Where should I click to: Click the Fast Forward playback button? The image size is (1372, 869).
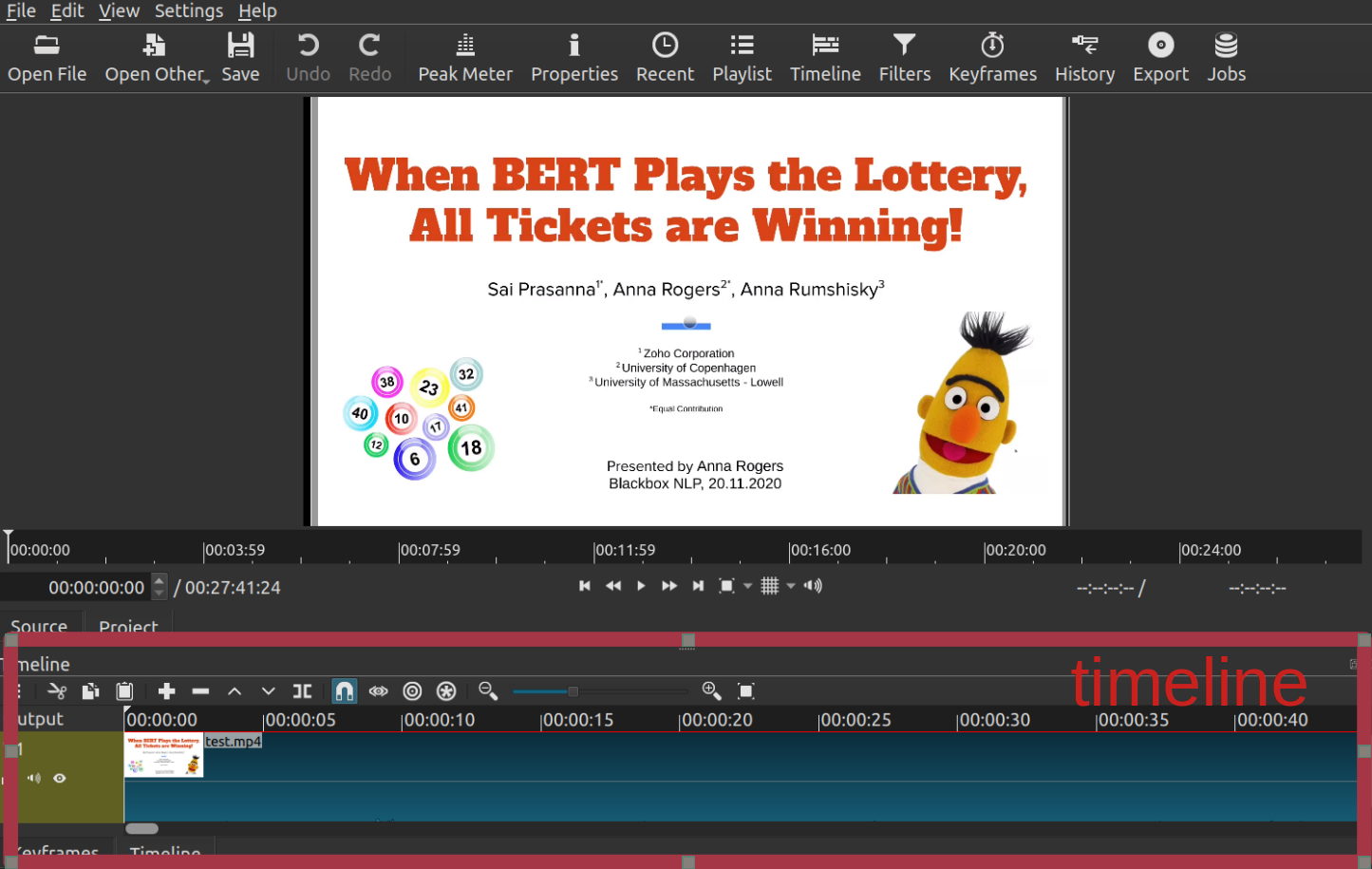[x=669, y=586]
